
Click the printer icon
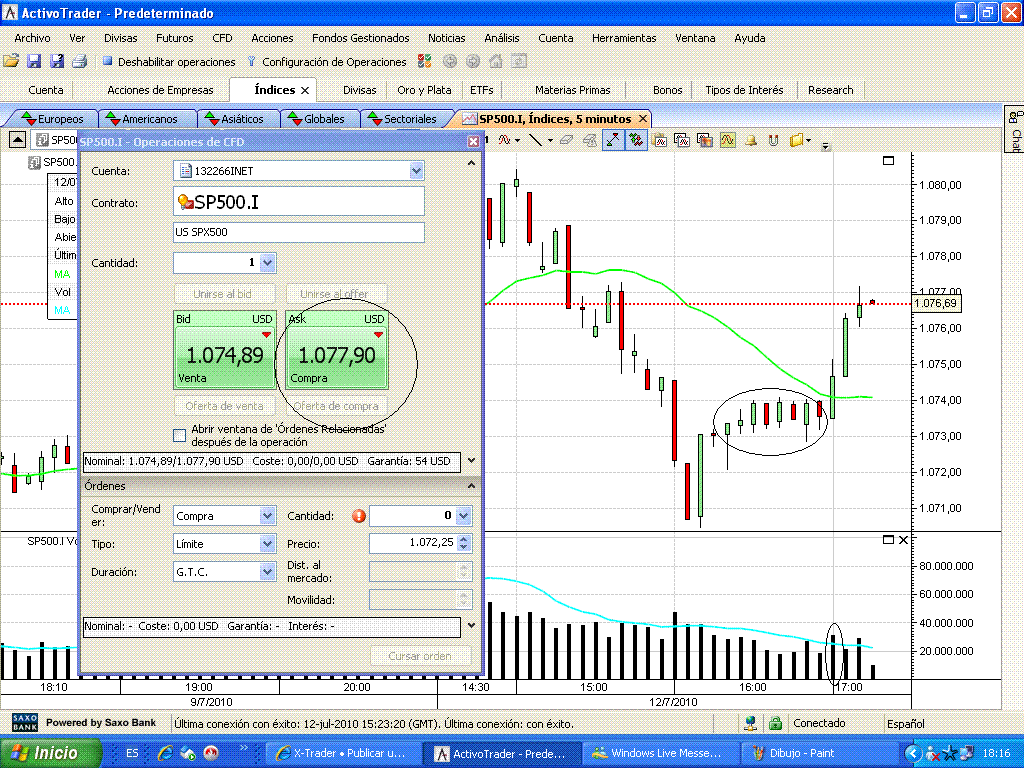(x=80, y=61)
